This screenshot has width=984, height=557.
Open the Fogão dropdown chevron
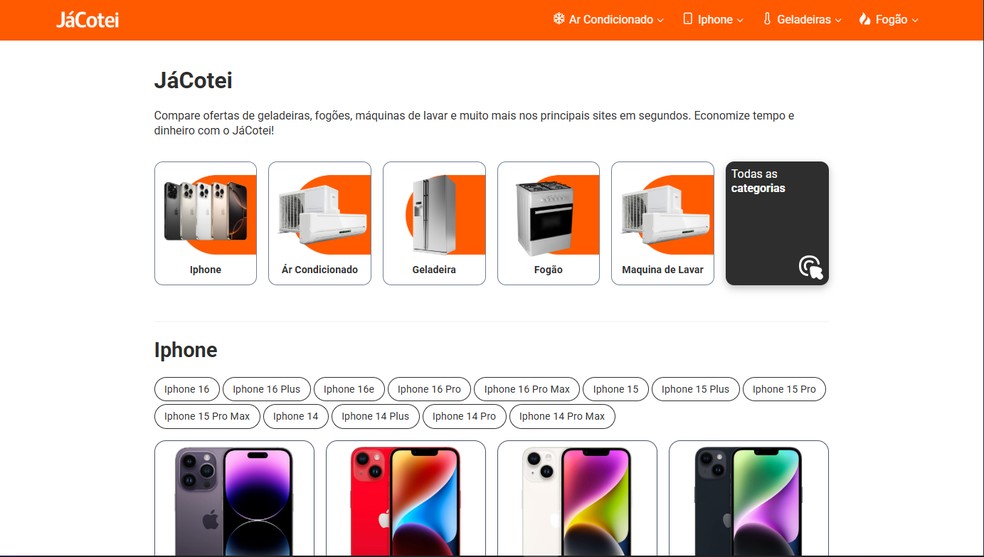pos(915,20)
